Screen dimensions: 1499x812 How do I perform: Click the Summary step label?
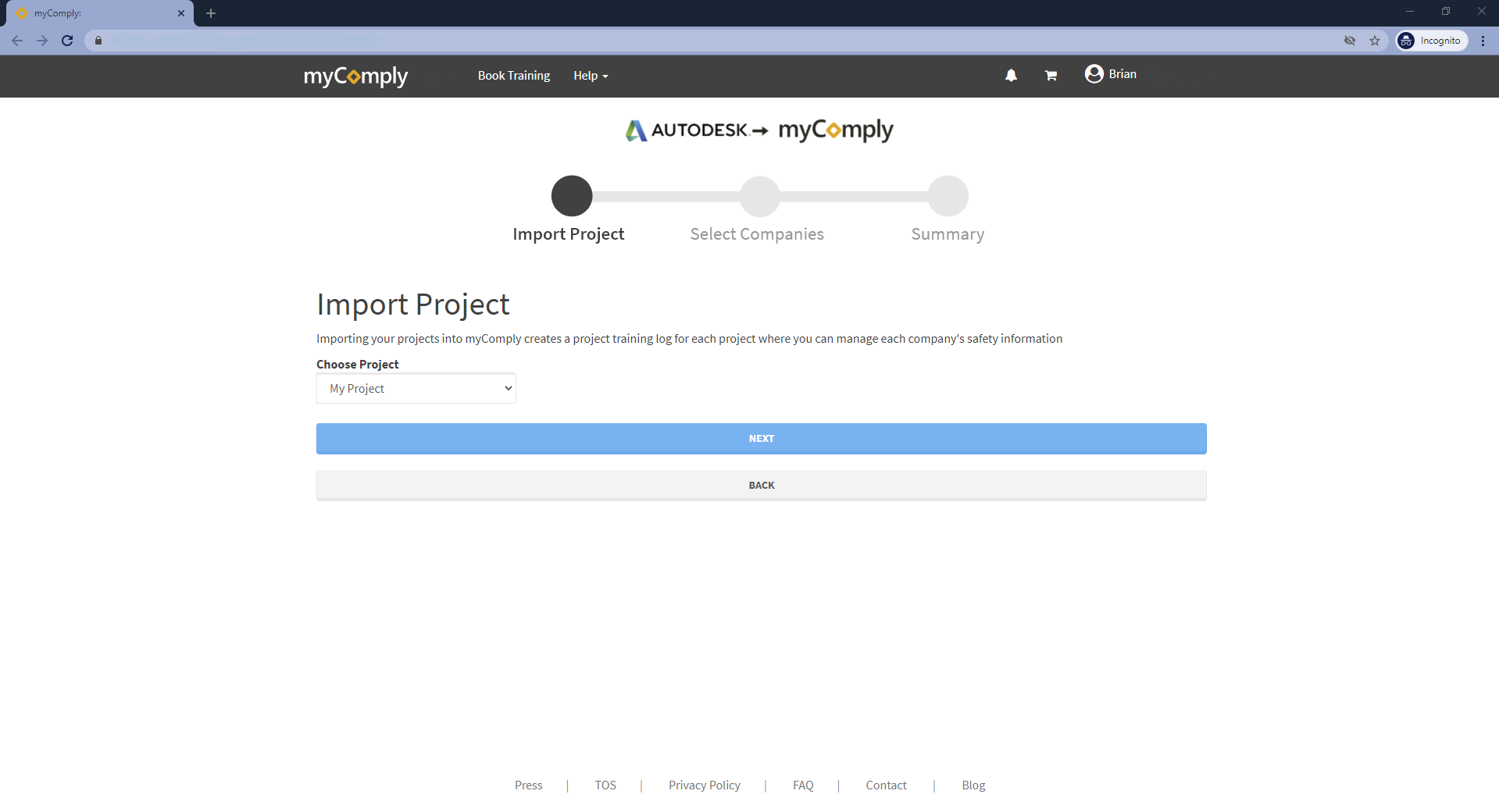[948, 234]
